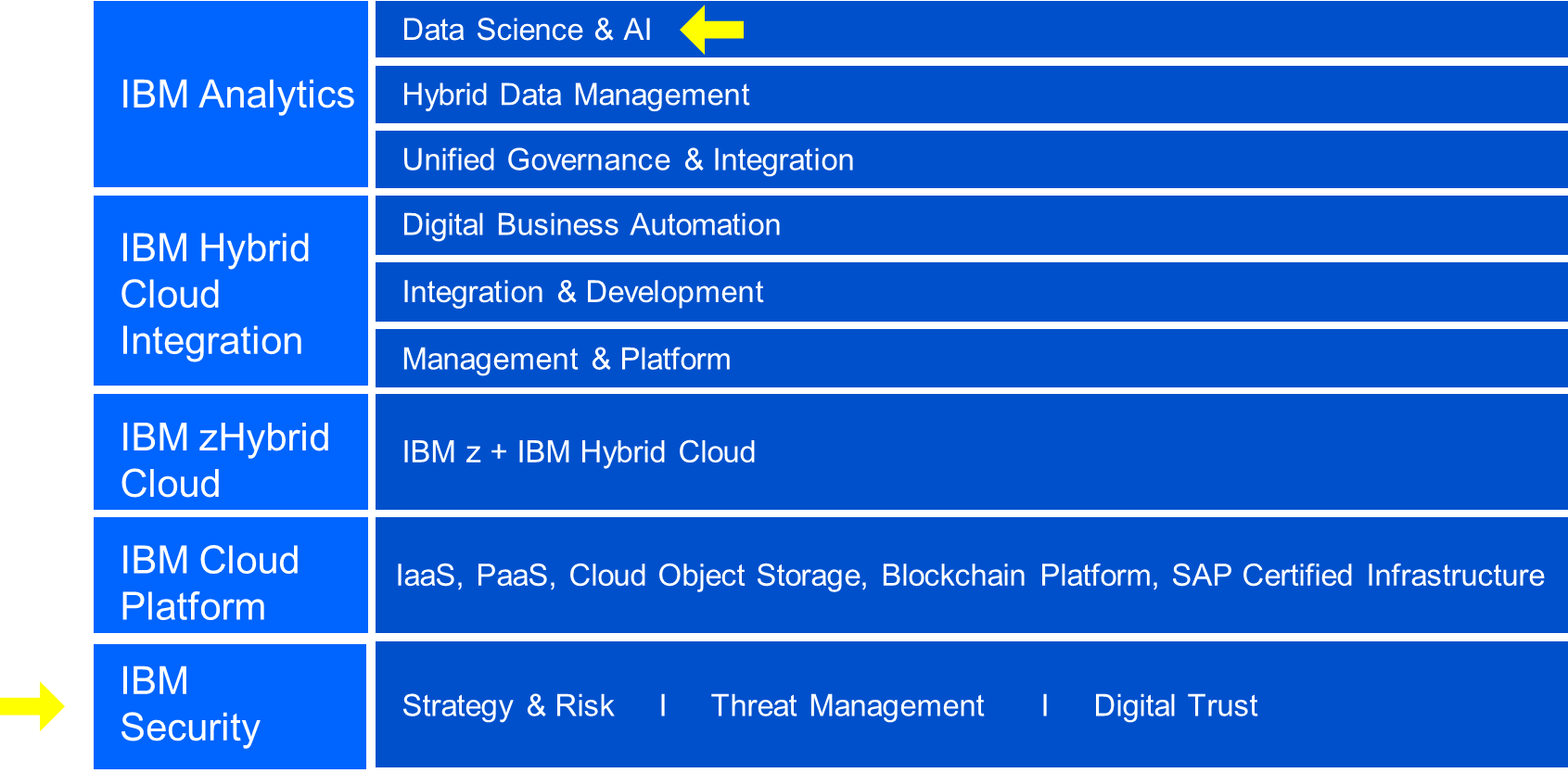Select the IBM Cloud Platform block
This screenshot has height=773, width=1568.
[x=231, y=576]
